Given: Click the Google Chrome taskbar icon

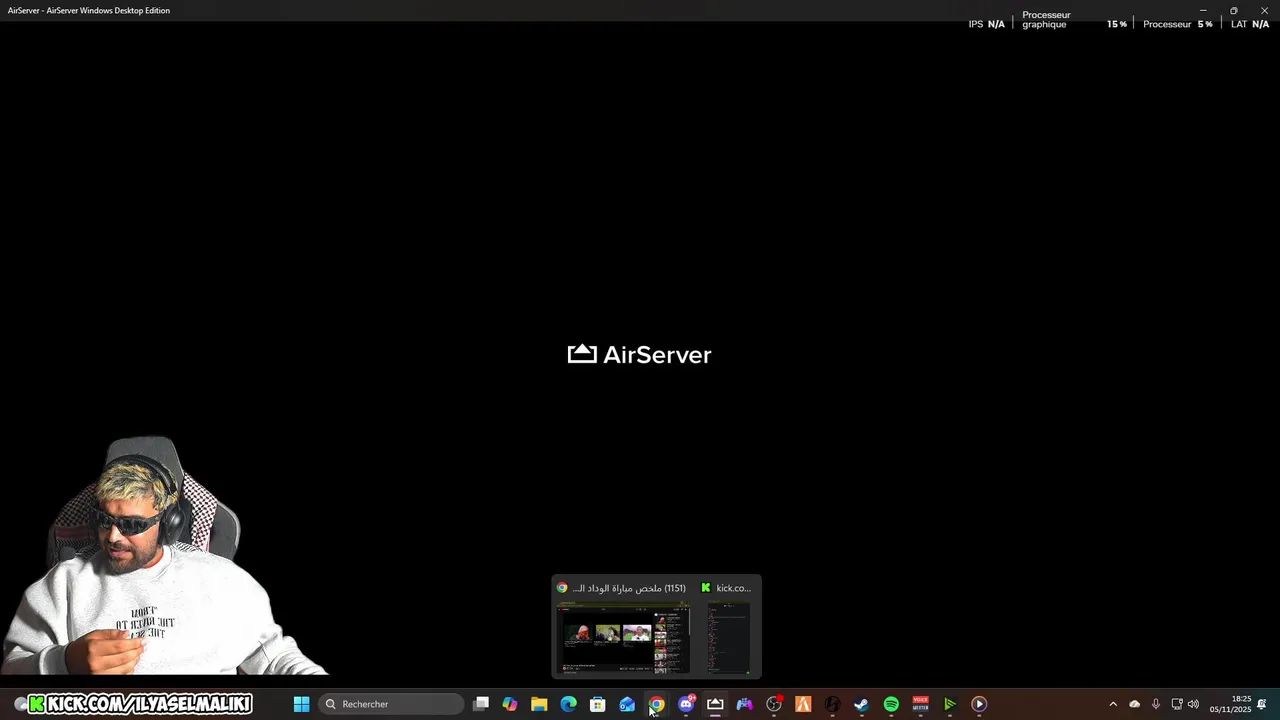Looking at the screenshot, I should point(656,704).
